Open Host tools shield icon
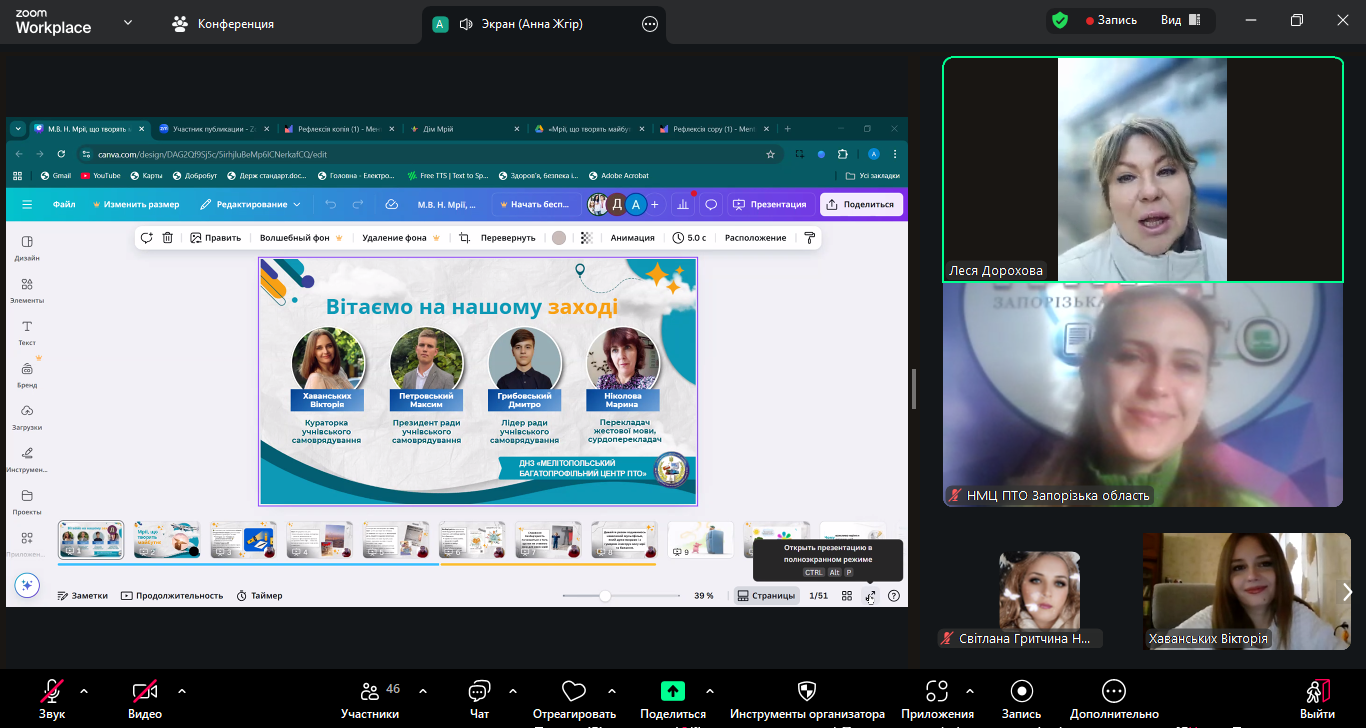Screen dimensions: 1366x728 click(x=807, y=691)
